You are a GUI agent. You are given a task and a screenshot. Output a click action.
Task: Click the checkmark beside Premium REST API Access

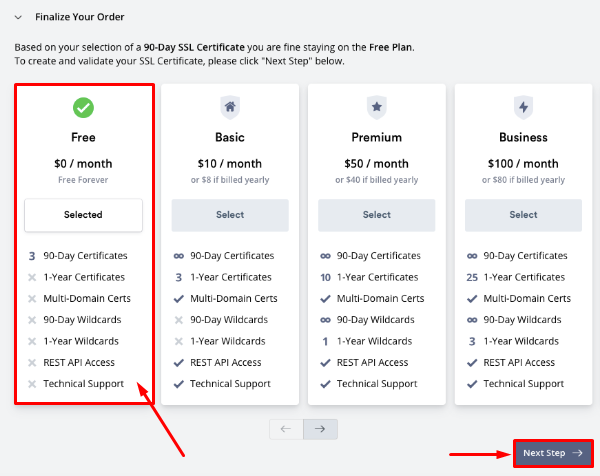click(325, 363)
